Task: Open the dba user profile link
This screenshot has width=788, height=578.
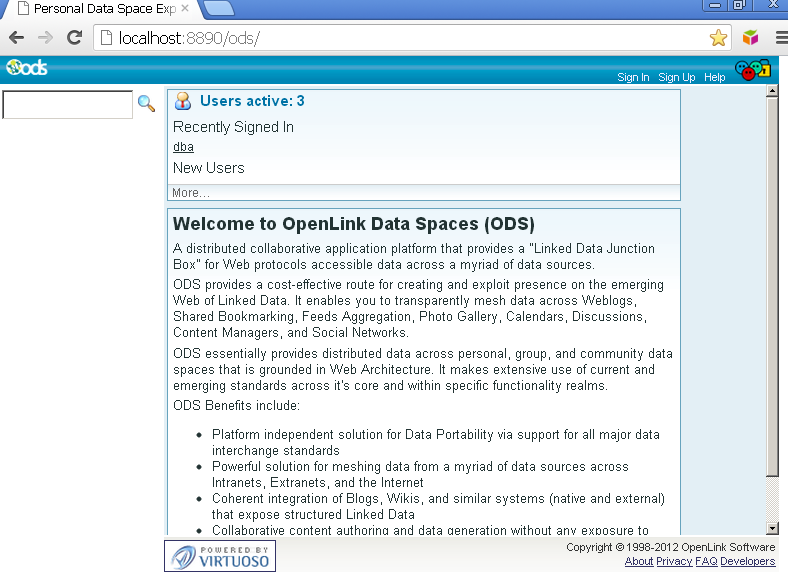Action: coord(183,147)
